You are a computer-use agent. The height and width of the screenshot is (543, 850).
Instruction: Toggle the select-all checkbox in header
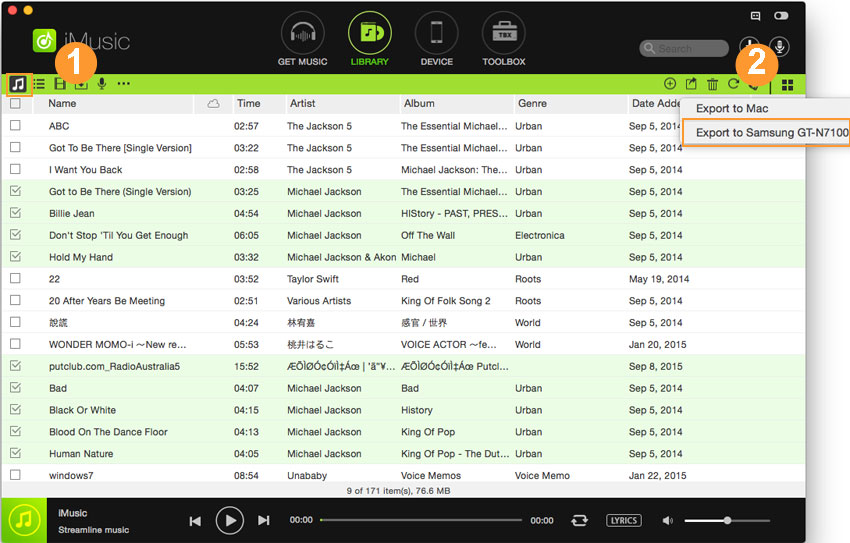pos(15,103)
